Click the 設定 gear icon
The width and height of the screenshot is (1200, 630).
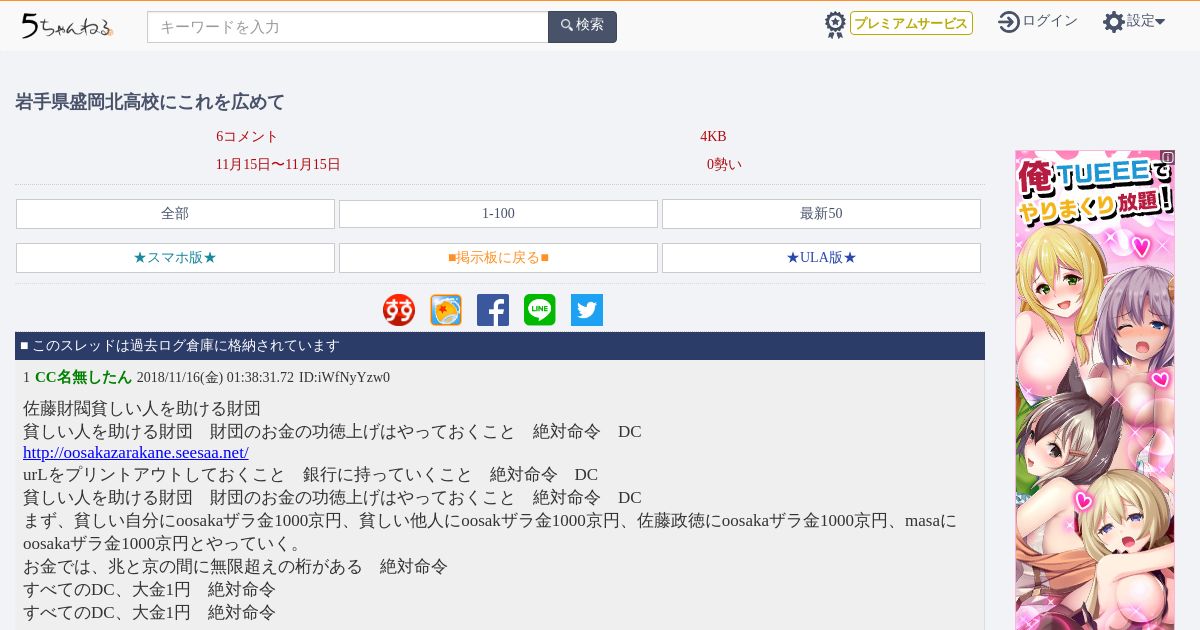(x=1114, y=21)
